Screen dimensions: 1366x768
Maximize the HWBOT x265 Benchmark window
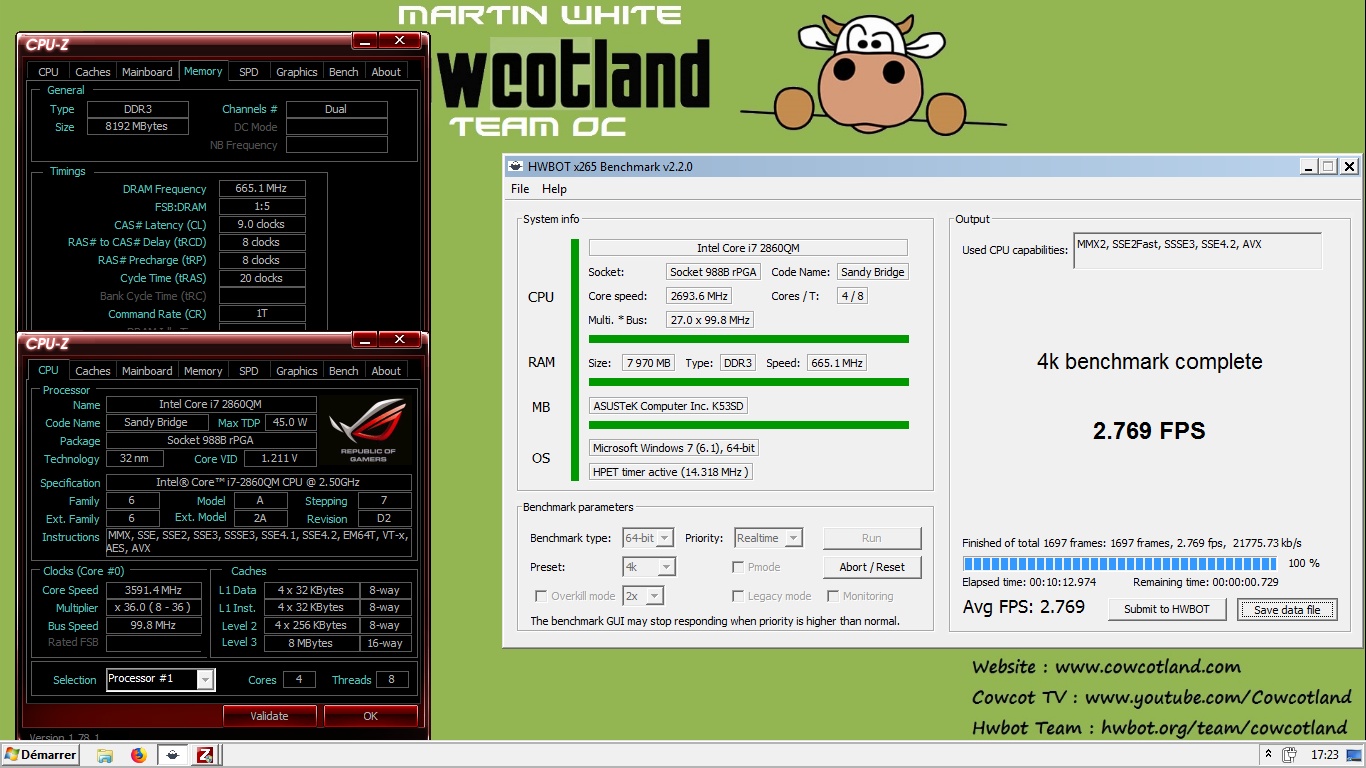click(1328, 167)
